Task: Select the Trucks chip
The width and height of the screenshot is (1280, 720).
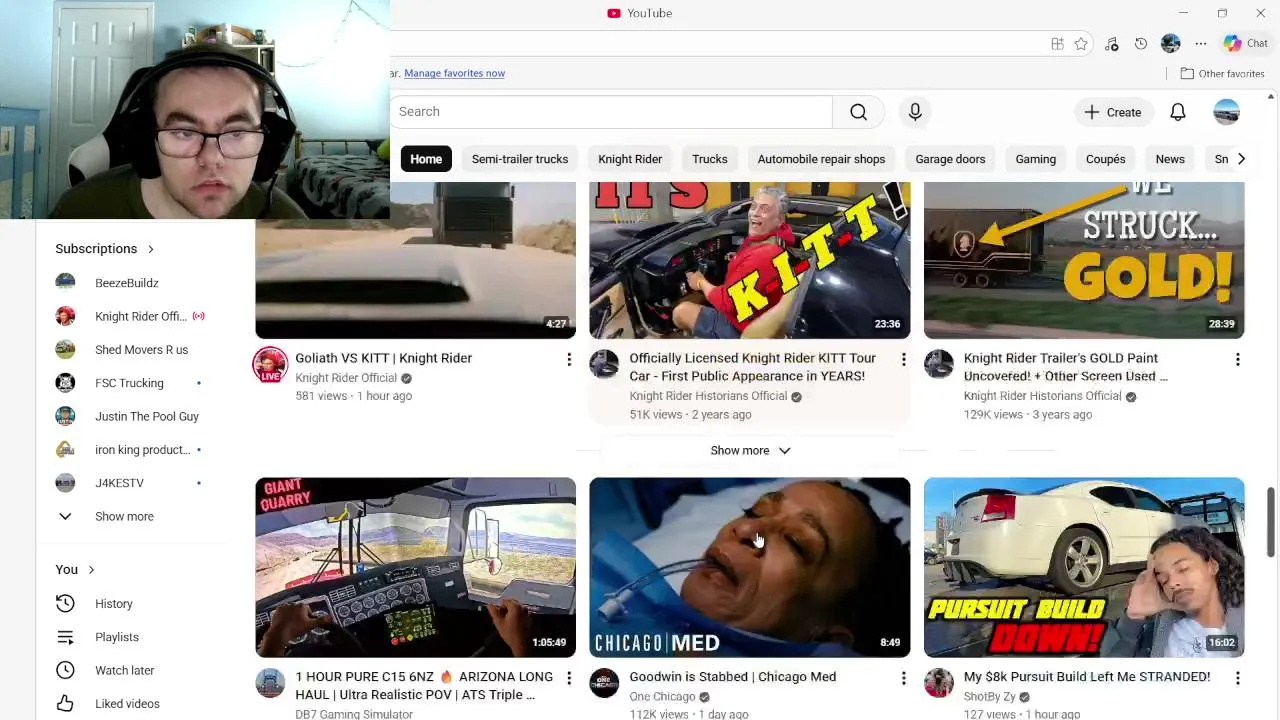Action: (x=710, y=159)
